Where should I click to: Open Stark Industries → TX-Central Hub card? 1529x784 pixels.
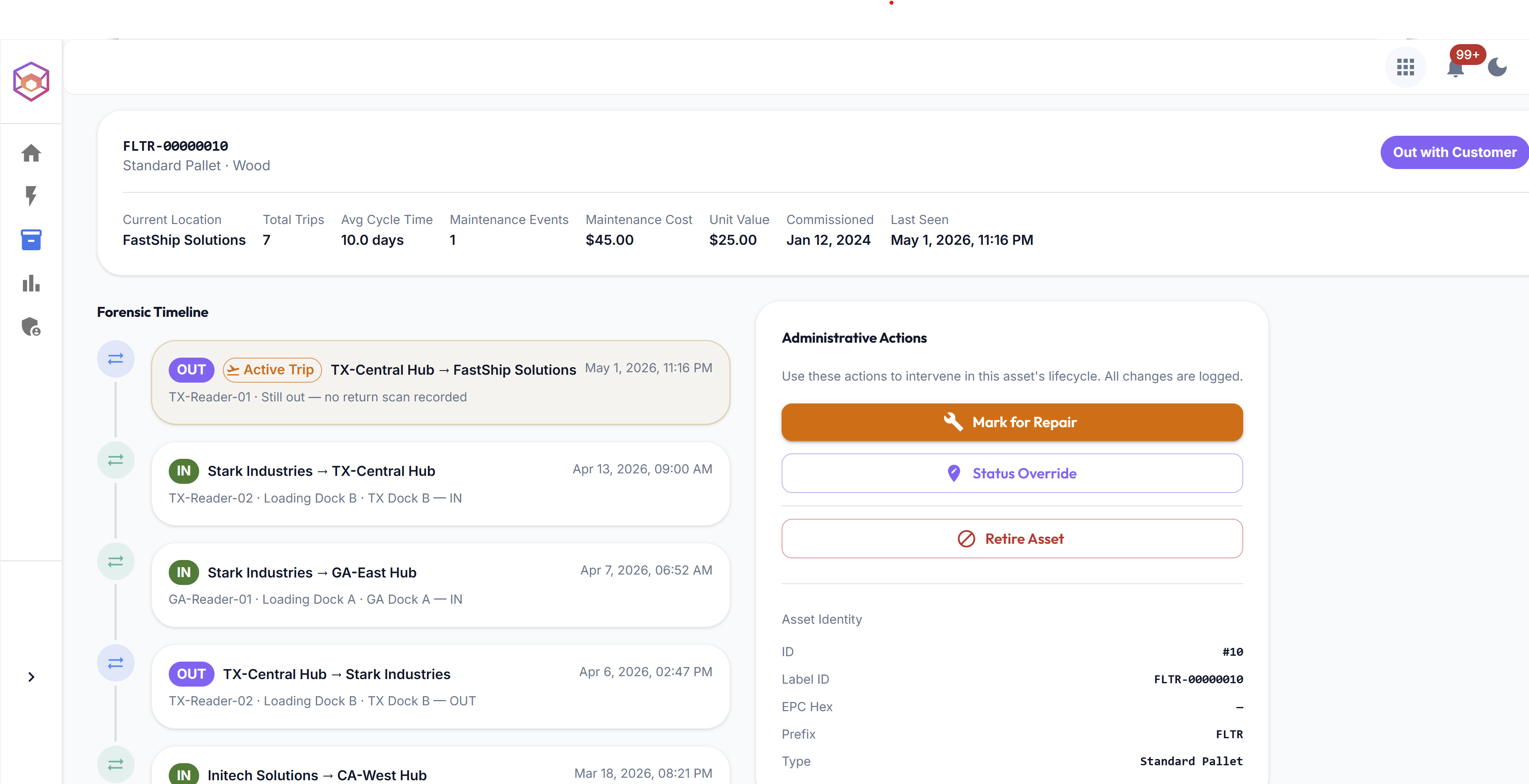coord(440,483)
